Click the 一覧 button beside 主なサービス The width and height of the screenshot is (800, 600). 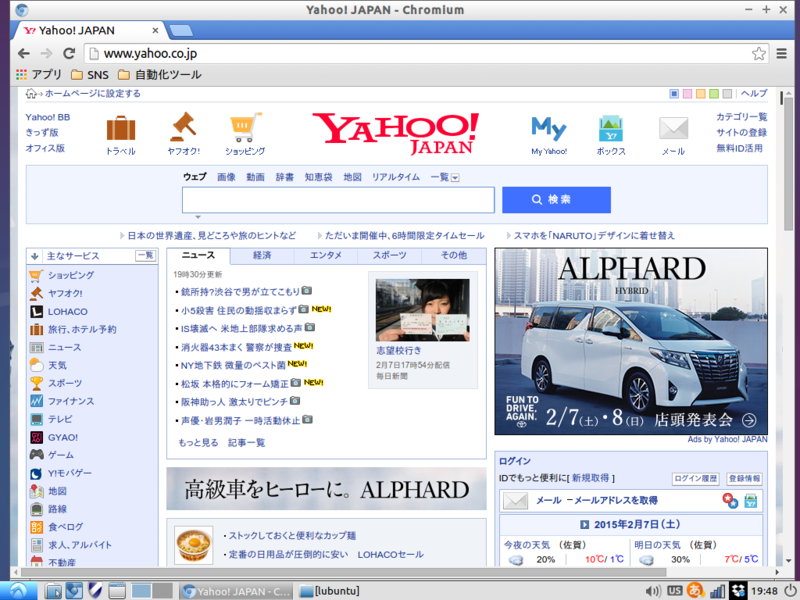146,256
